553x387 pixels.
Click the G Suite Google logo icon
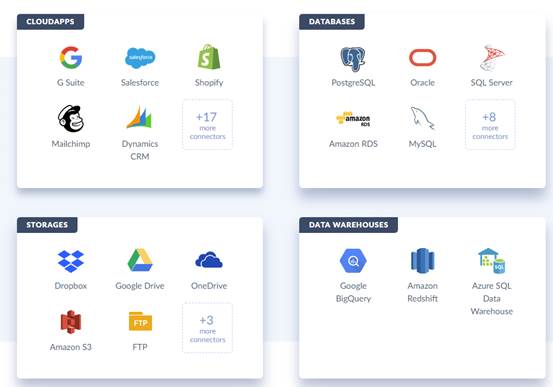pyautogui.click(x=71, y=57)
